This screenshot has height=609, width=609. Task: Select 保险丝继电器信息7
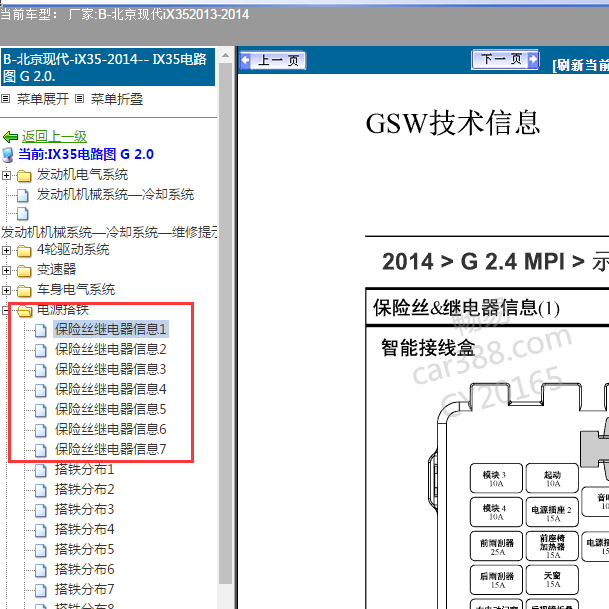tap(111, 449)
